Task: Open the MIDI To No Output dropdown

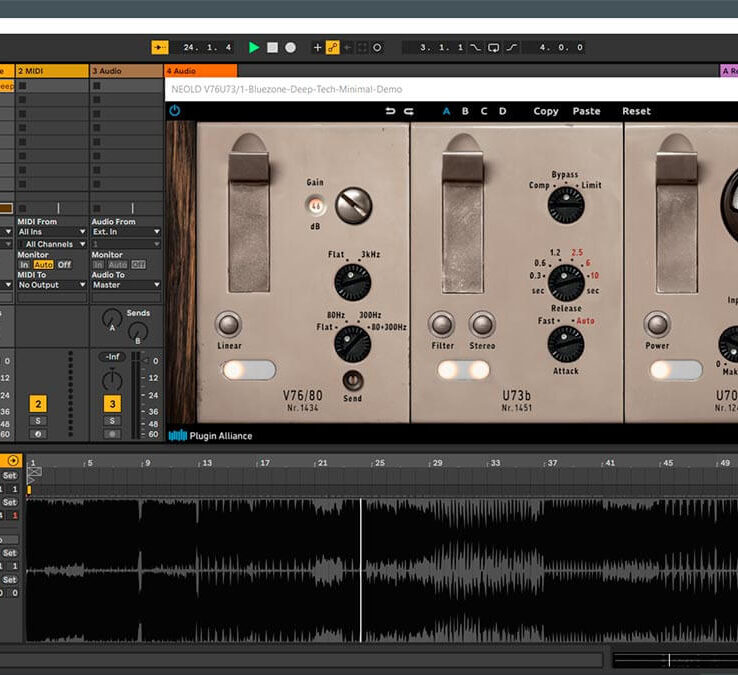Action: 52,285
